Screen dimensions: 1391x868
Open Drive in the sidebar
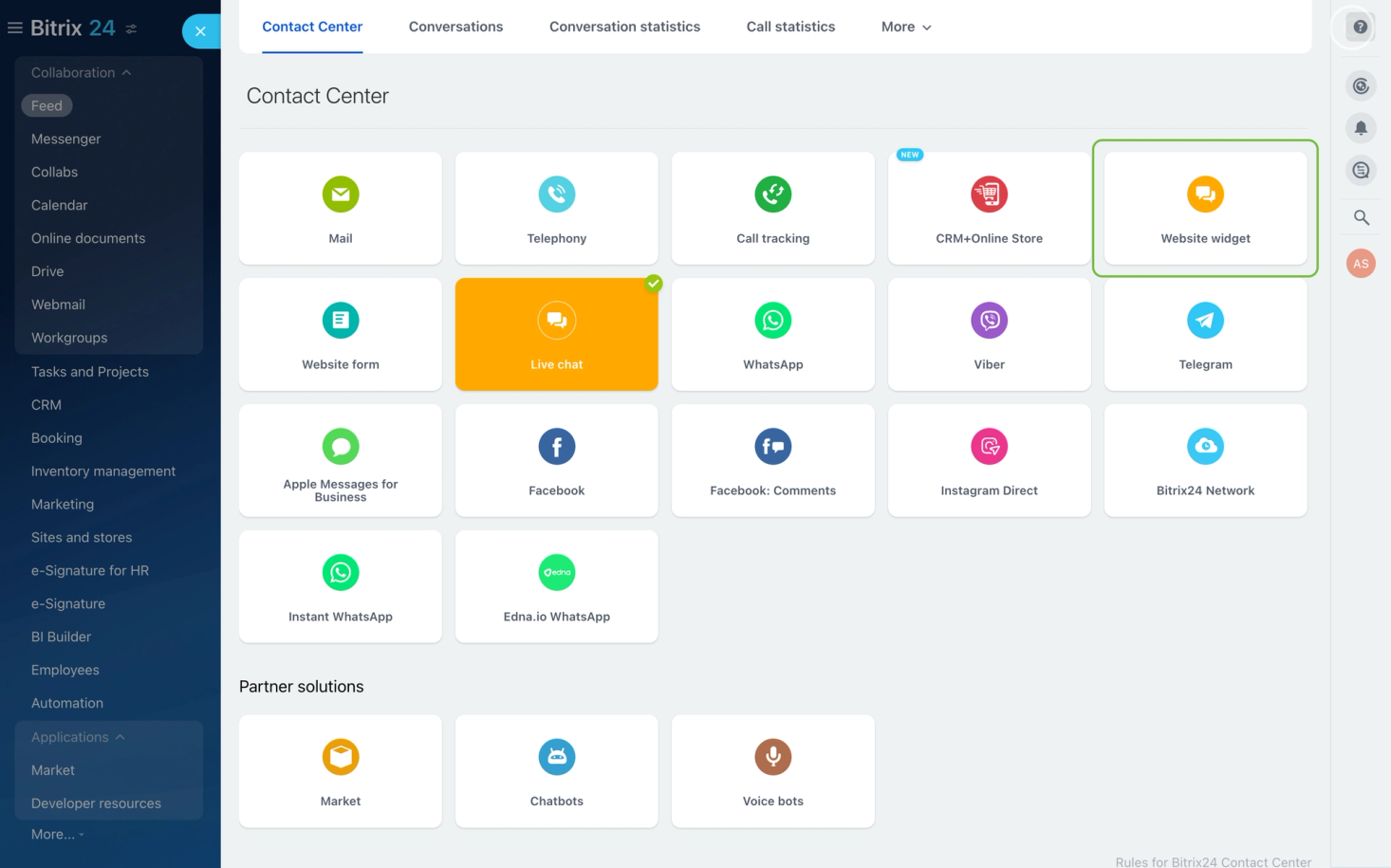(x=47, y=271)
